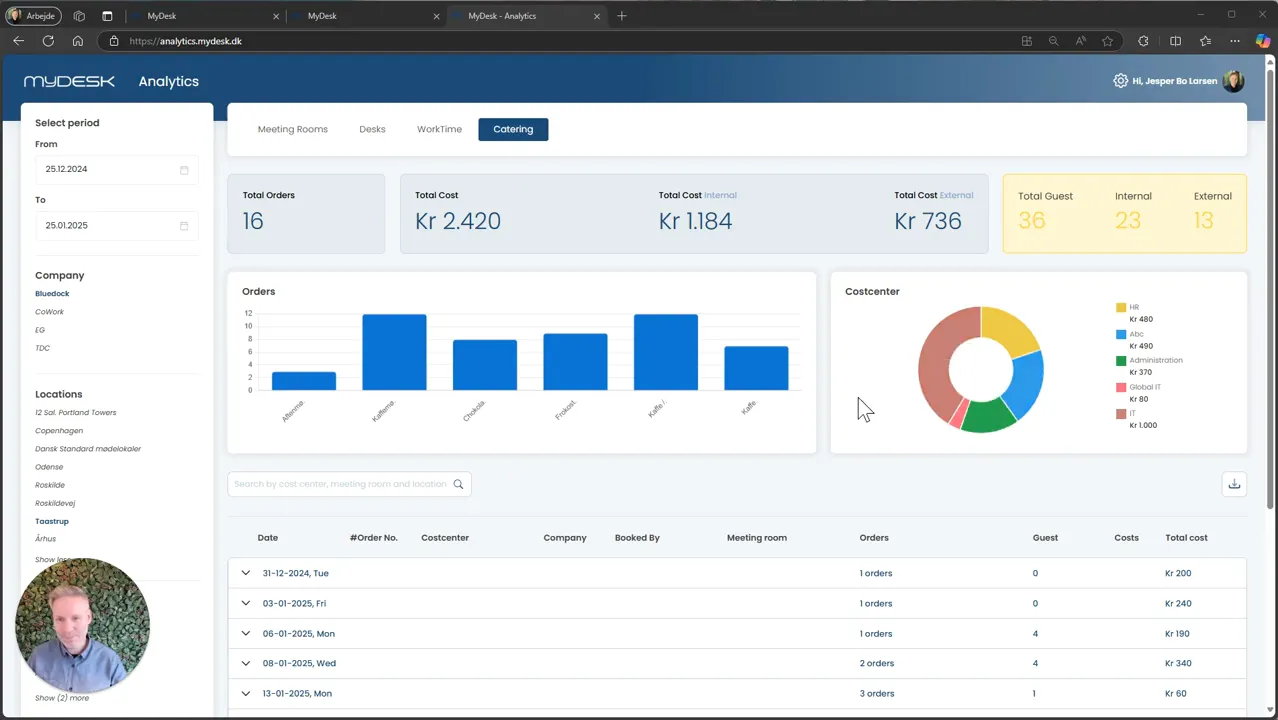
Task: Expand the 06-01-2025, Mon row
Action: click(x=246, y=633)
